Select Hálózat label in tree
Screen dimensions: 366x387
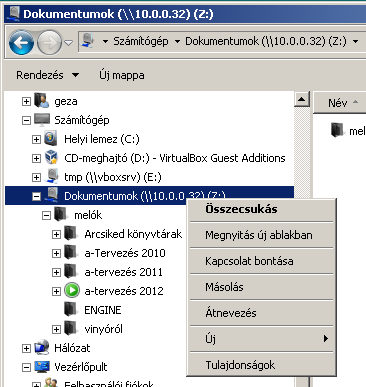[x=72, y=348]
